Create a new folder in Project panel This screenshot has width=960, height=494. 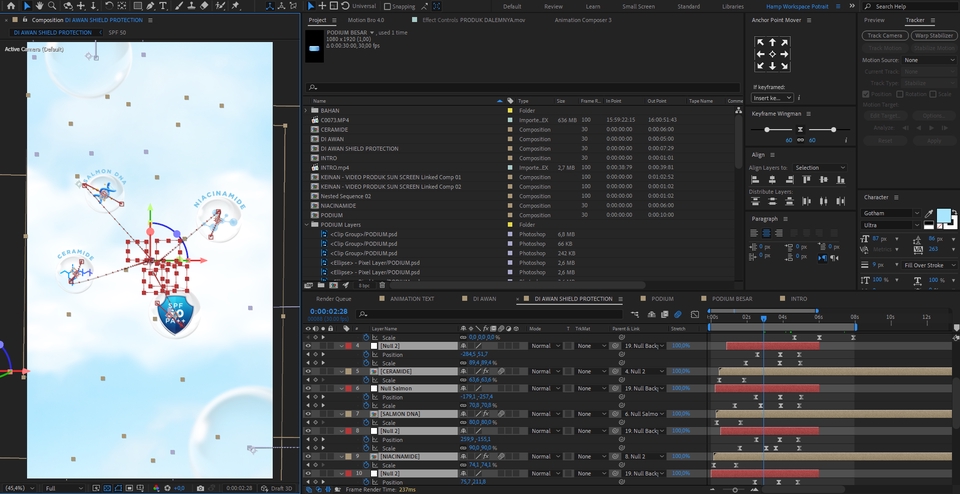(320, 285)
